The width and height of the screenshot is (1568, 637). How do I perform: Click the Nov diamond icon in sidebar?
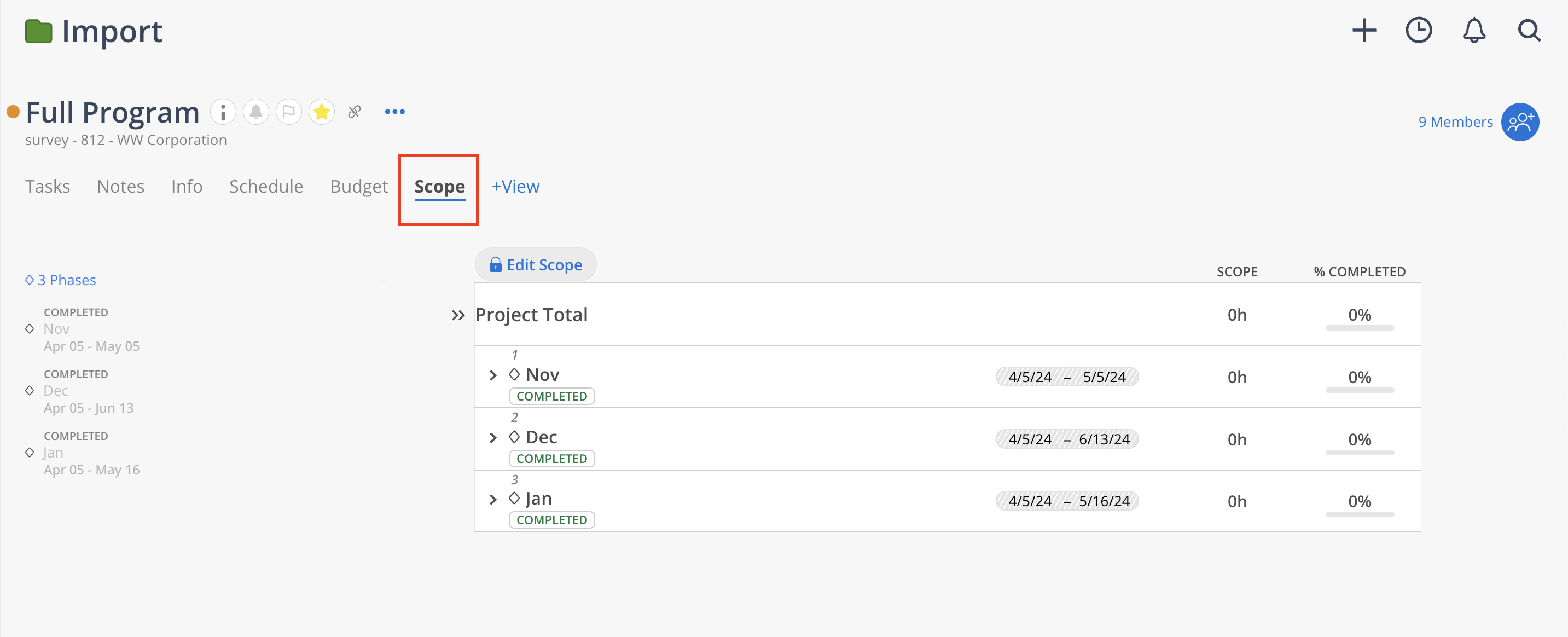(29, 329)
